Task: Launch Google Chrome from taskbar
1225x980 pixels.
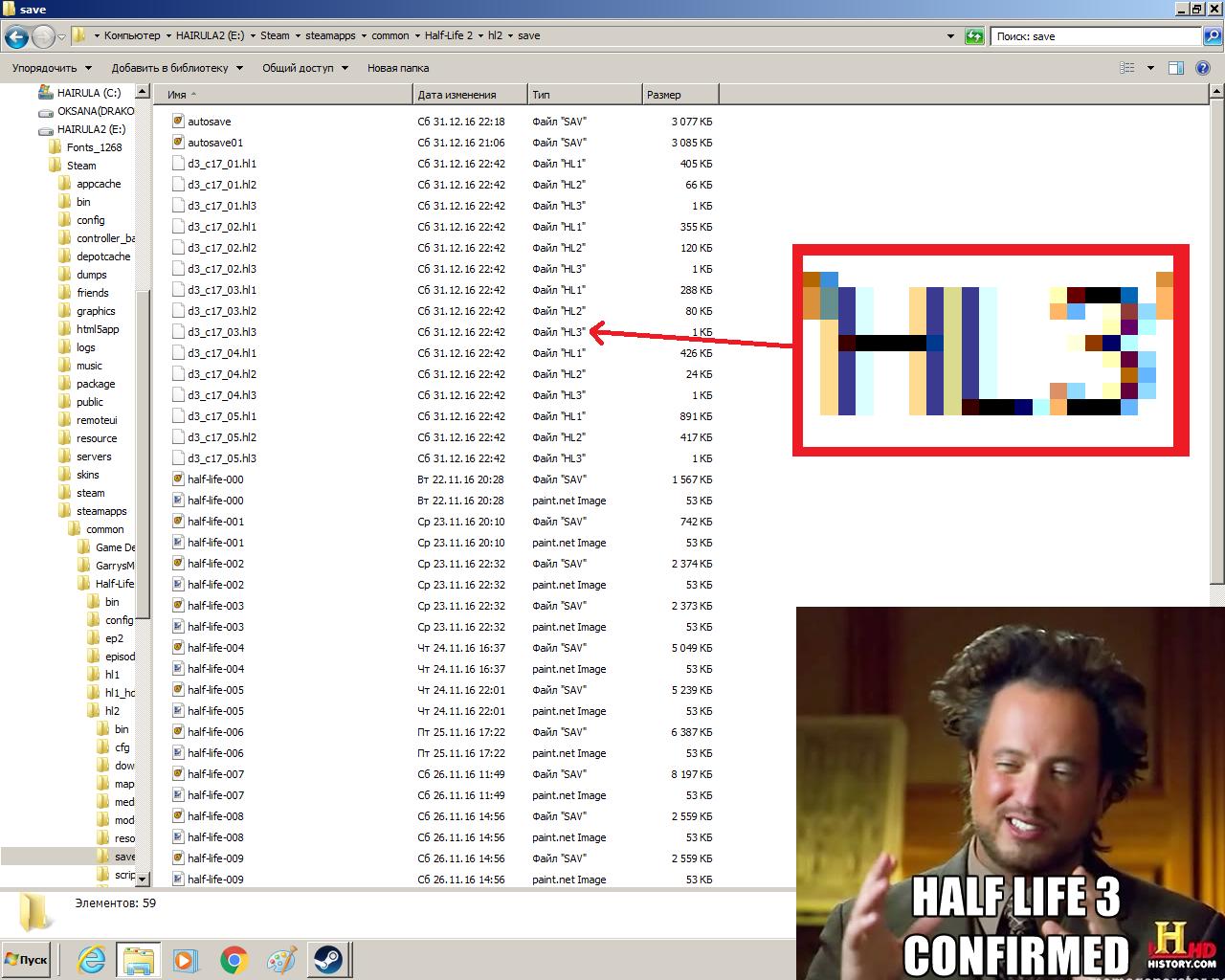Action: pyautogui.click(x=234, y=959)
